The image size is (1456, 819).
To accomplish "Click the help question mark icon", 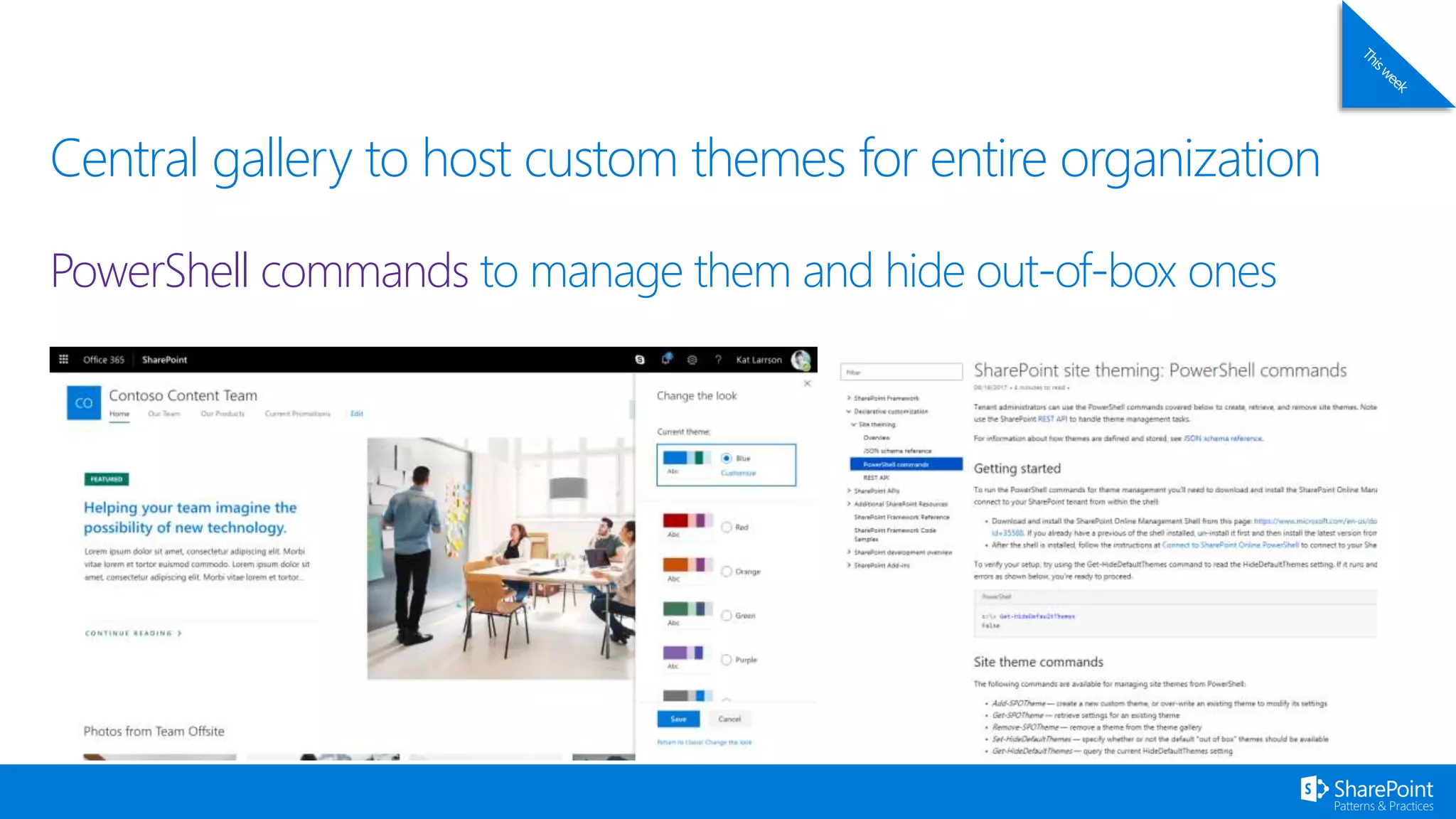I will point(718,360).
